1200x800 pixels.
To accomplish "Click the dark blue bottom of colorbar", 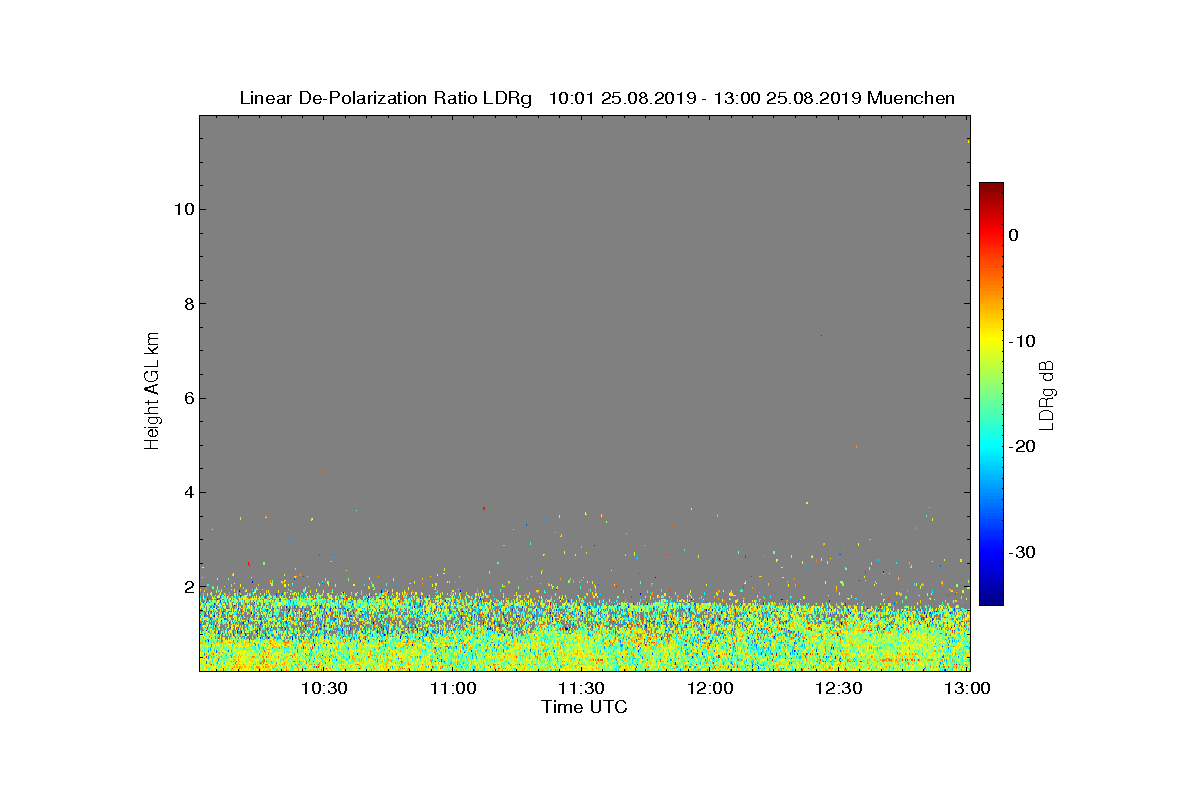I will [x=991, y=600].
